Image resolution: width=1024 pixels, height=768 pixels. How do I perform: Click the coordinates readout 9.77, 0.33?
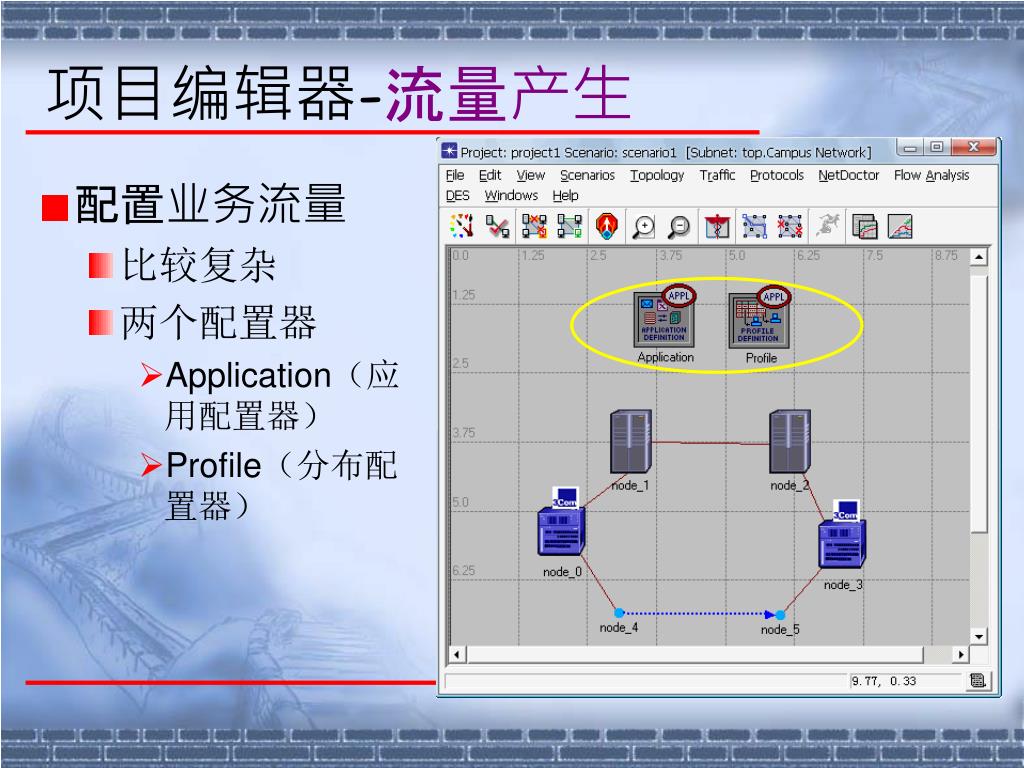click(x=884, y=681)
